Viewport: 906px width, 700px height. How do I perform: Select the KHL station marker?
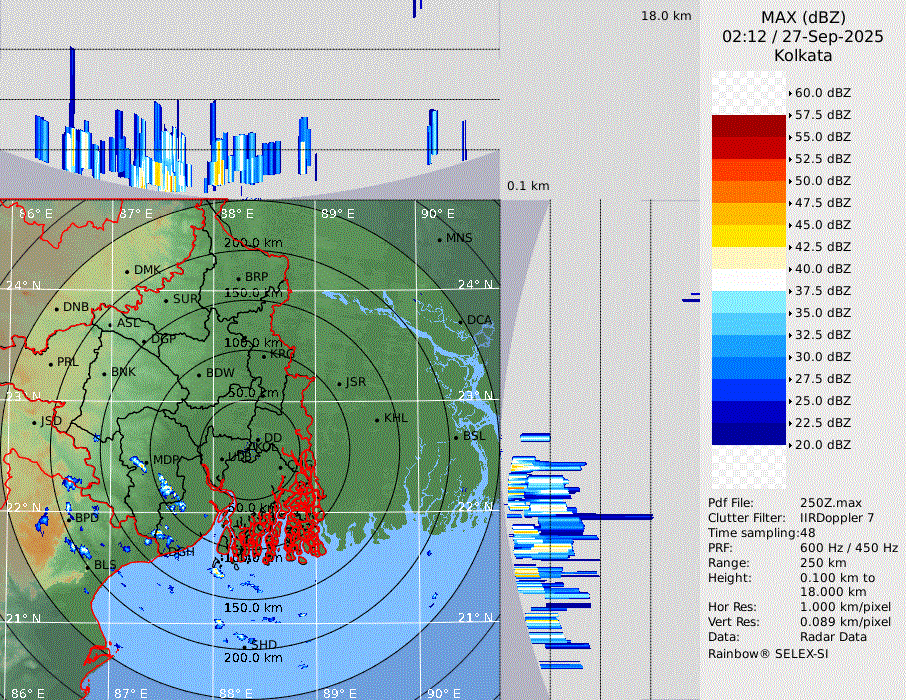377,419
